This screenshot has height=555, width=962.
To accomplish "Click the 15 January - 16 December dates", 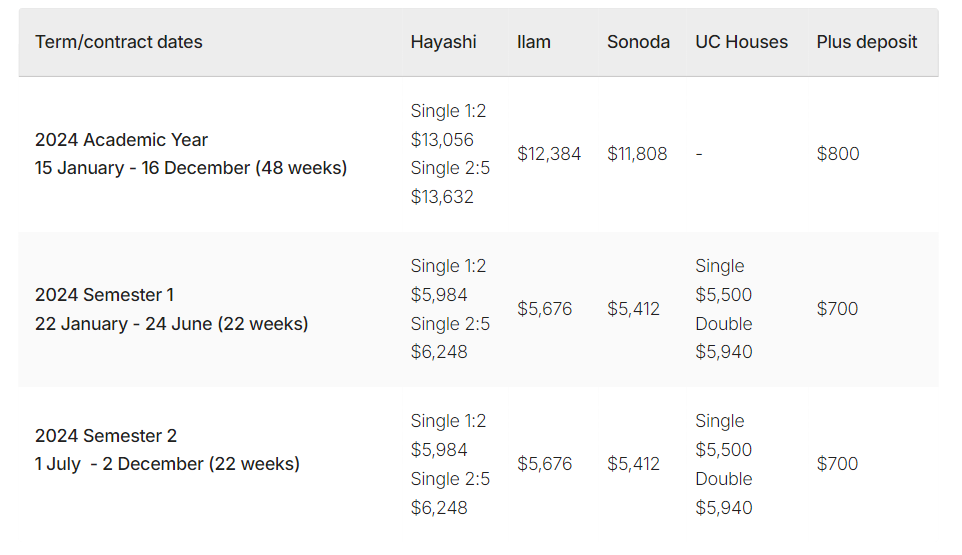I will [191, 168].
